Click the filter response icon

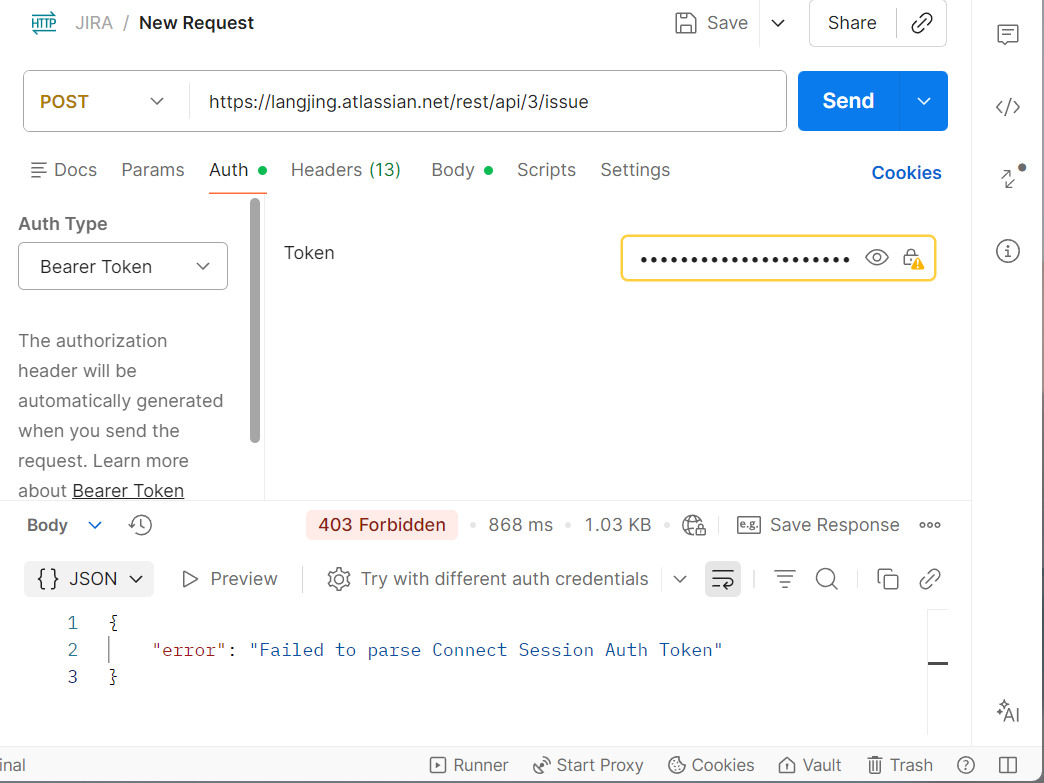pos(784,579)
